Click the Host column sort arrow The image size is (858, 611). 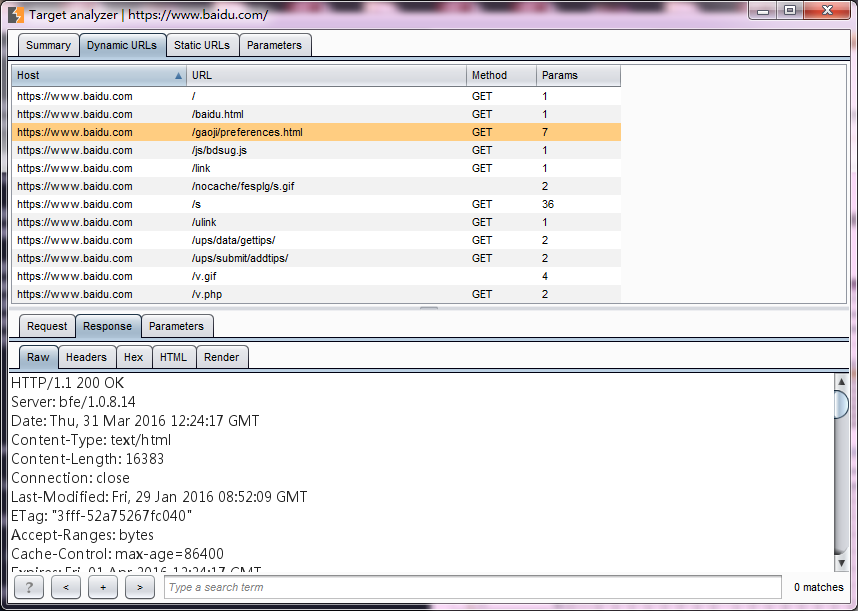[178, 75]
